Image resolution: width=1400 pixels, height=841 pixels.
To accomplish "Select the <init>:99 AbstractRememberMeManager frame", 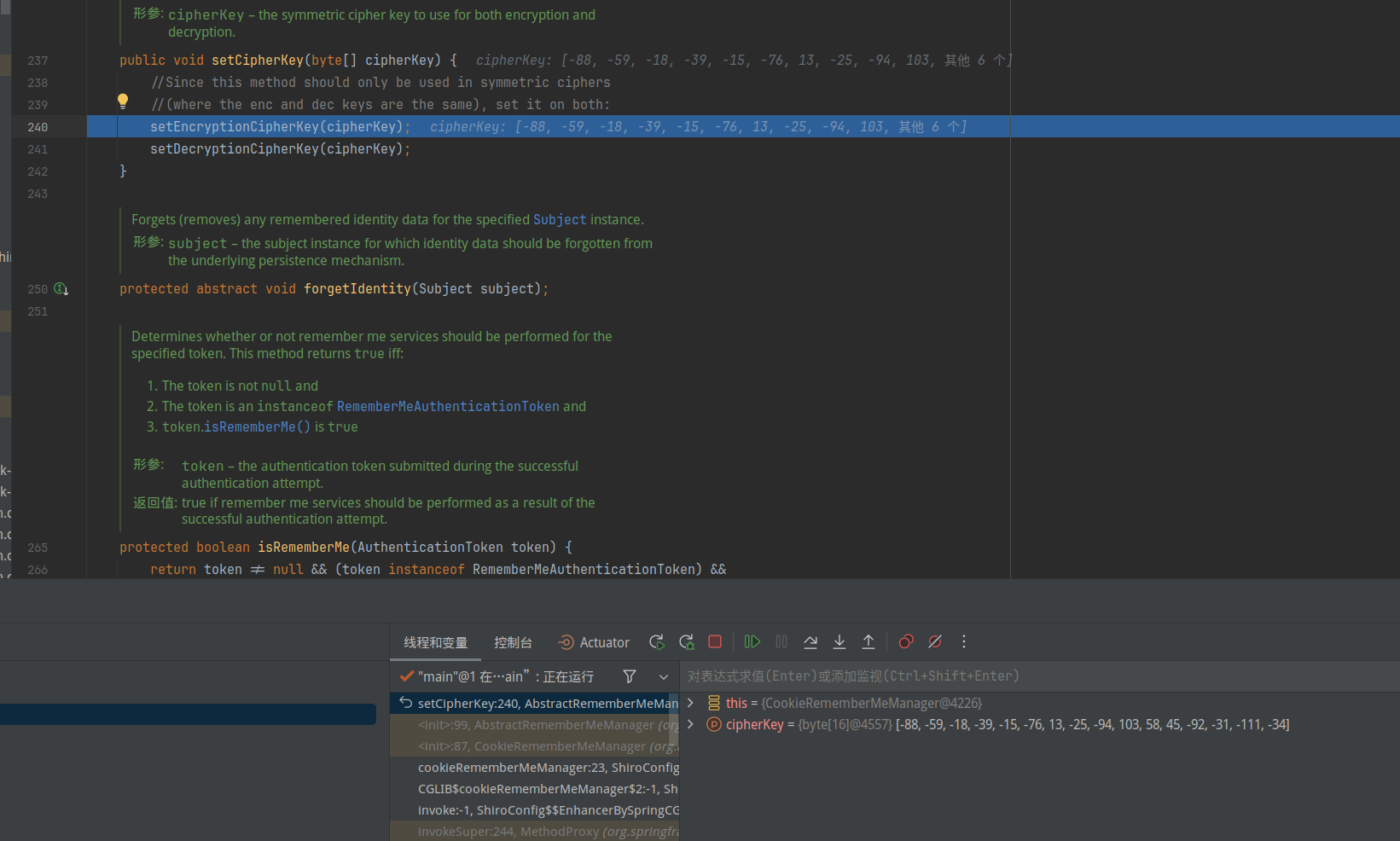I will click(x=535, y=725).
